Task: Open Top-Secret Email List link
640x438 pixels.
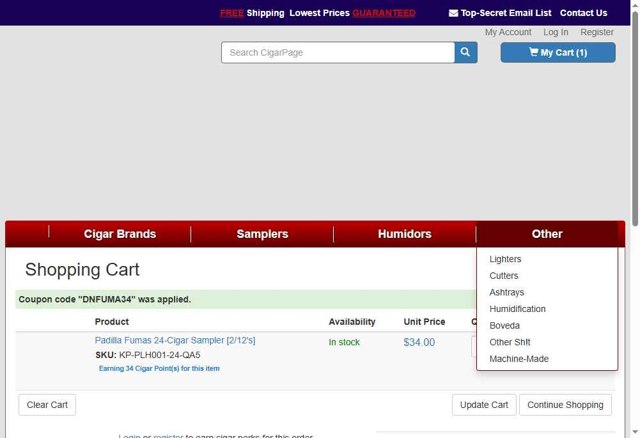Action: click(x=506, y=13)
